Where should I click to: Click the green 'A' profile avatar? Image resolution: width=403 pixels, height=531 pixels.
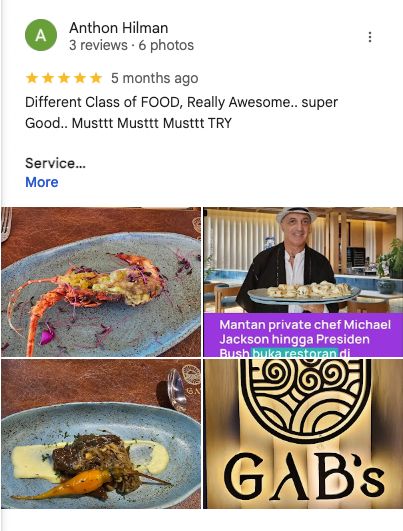pos(41,35)
